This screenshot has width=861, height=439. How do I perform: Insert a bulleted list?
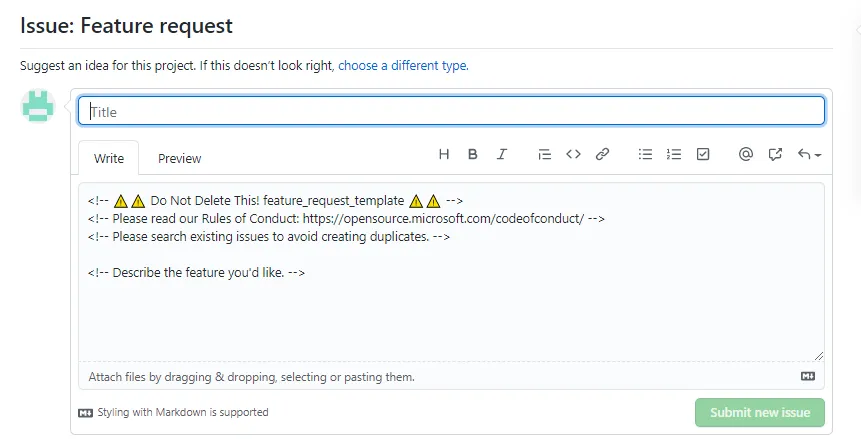(x=646, y=155)
